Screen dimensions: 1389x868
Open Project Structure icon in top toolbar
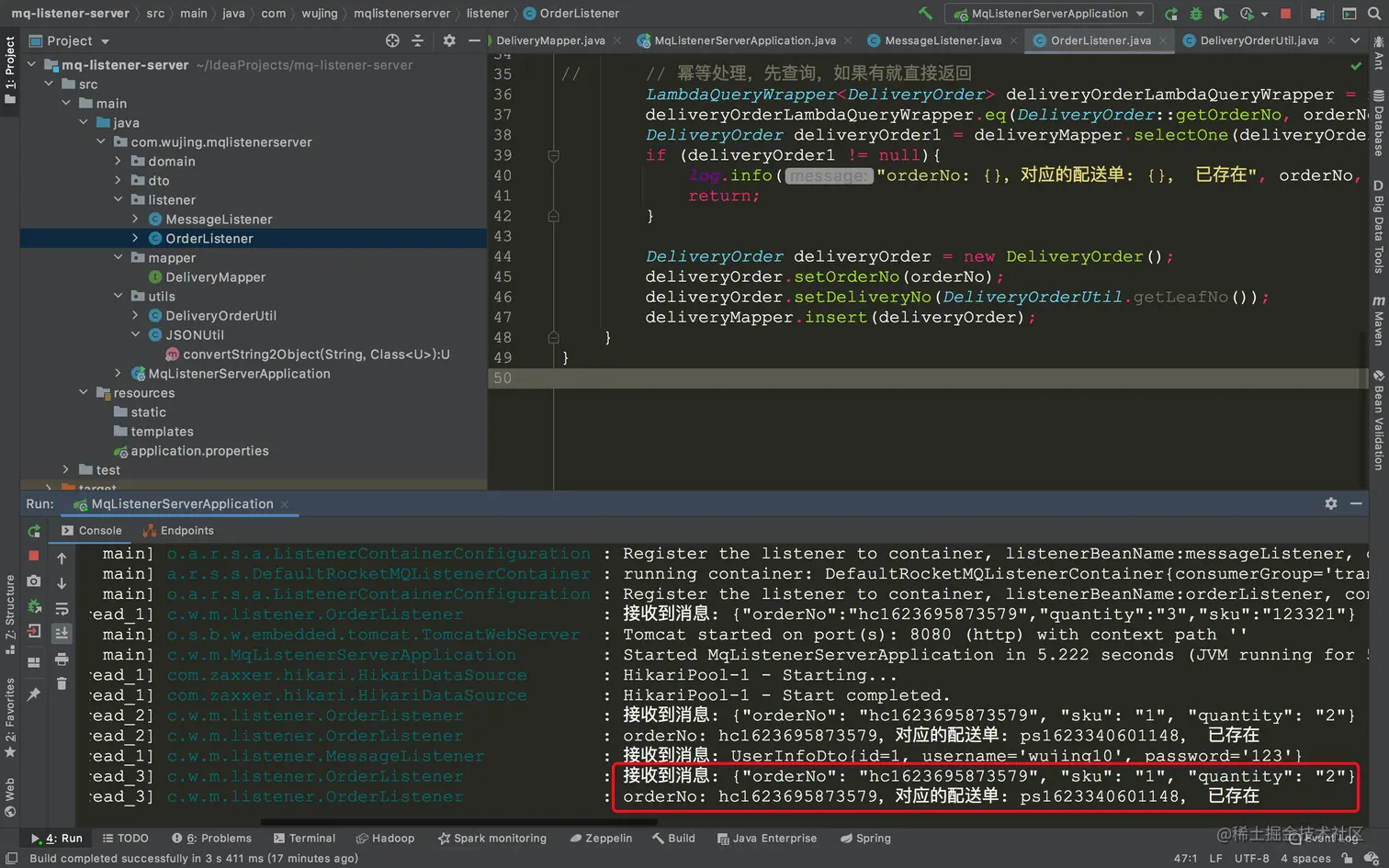click(1317, 14)
